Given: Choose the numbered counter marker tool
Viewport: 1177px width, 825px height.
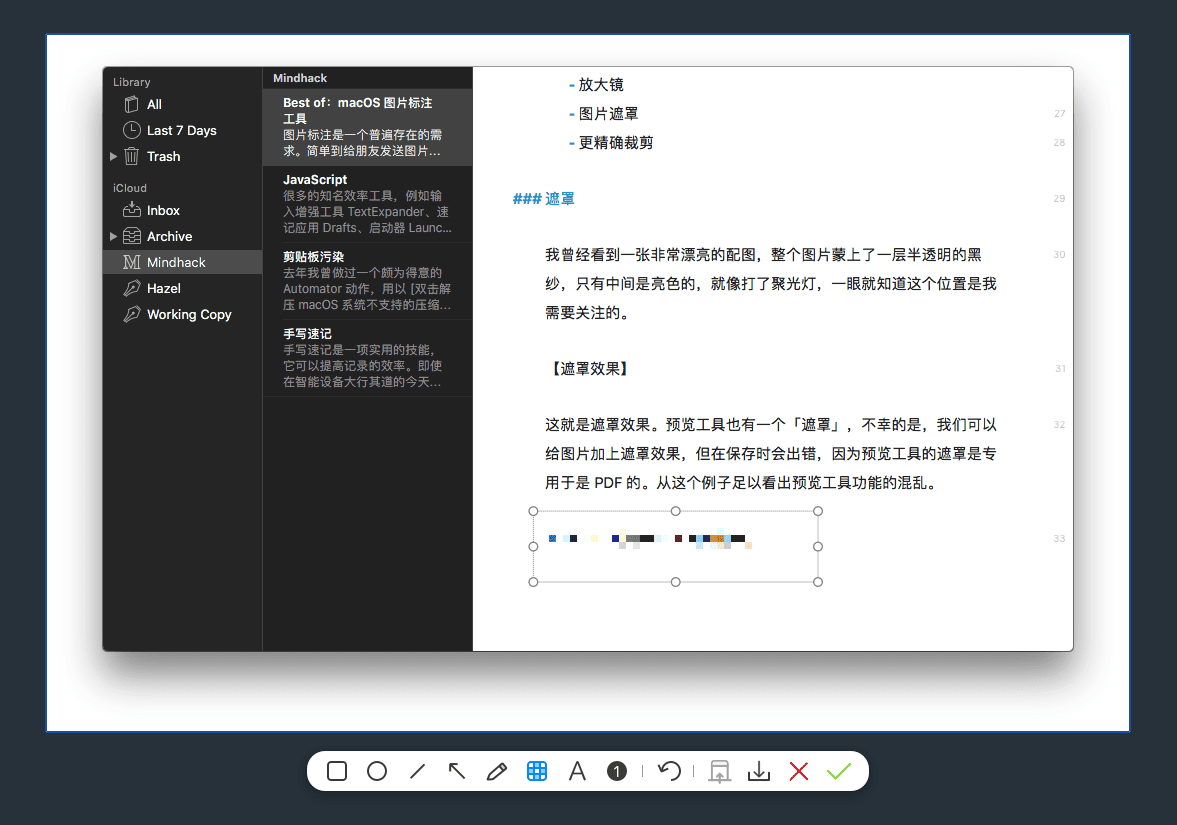Looking at the screenshot, I should [617, 771].
